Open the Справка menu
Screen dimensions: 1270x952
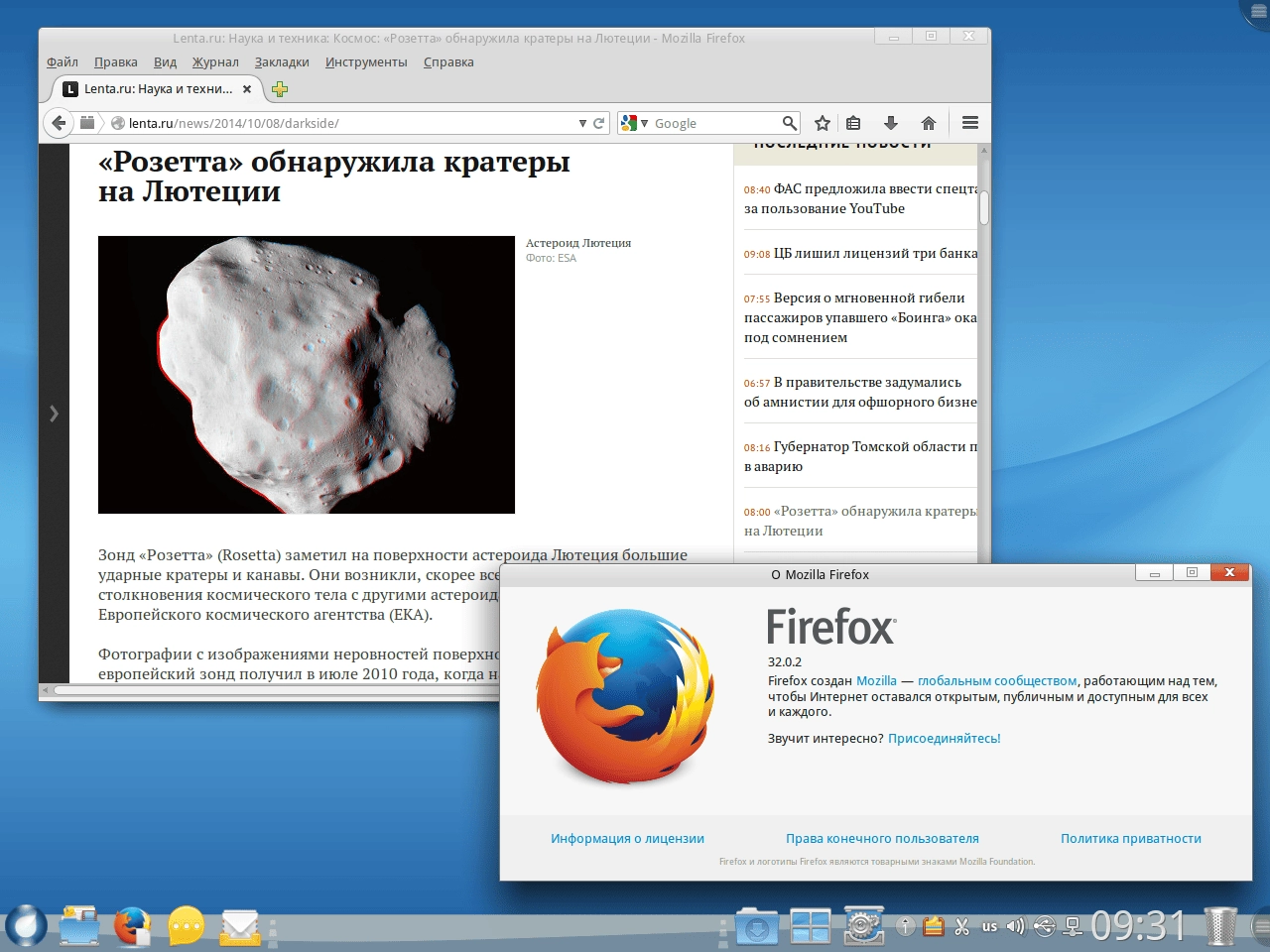pos(448,61)
